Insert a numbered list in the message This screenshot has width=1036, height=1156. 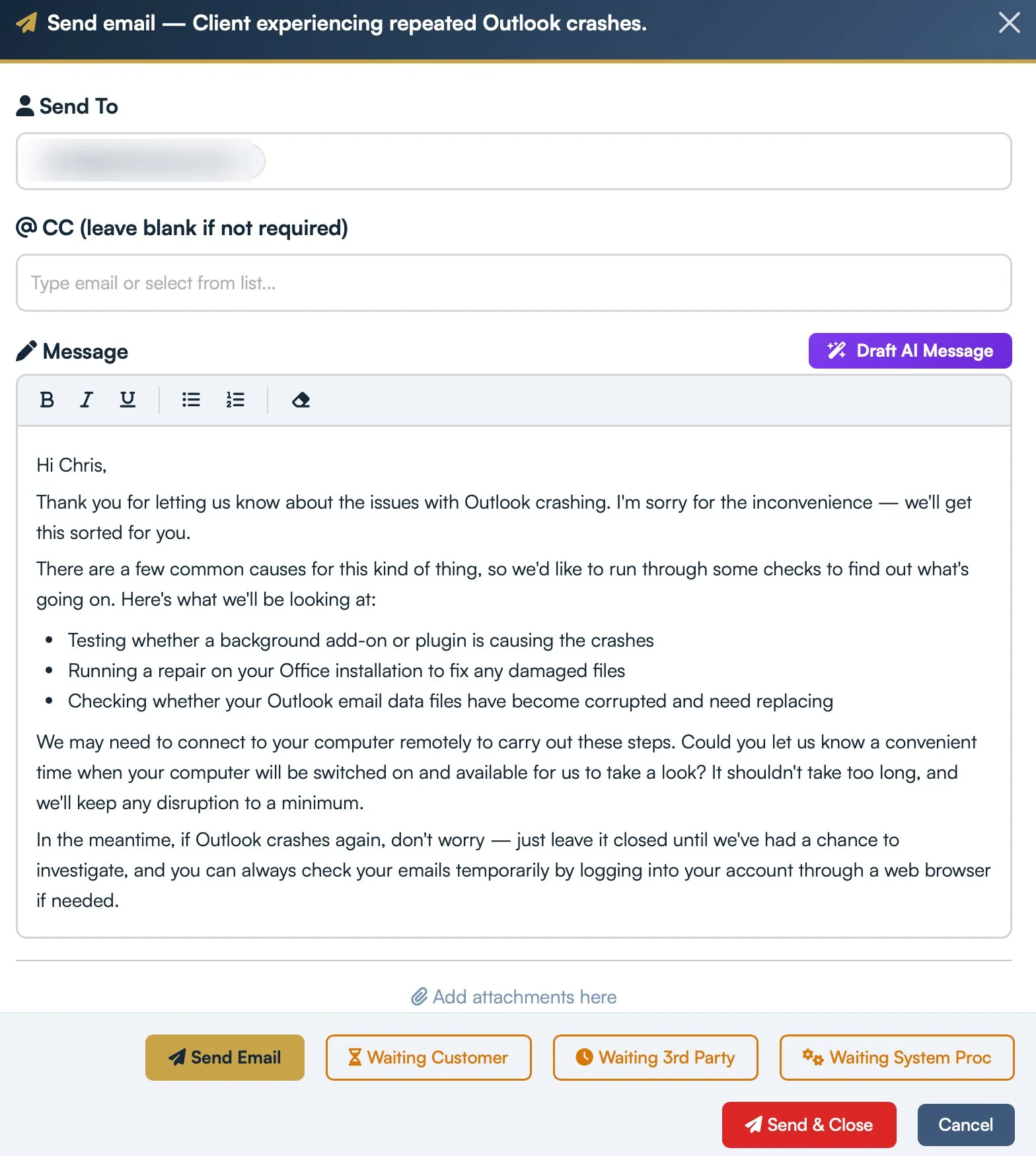pos(235,400)
